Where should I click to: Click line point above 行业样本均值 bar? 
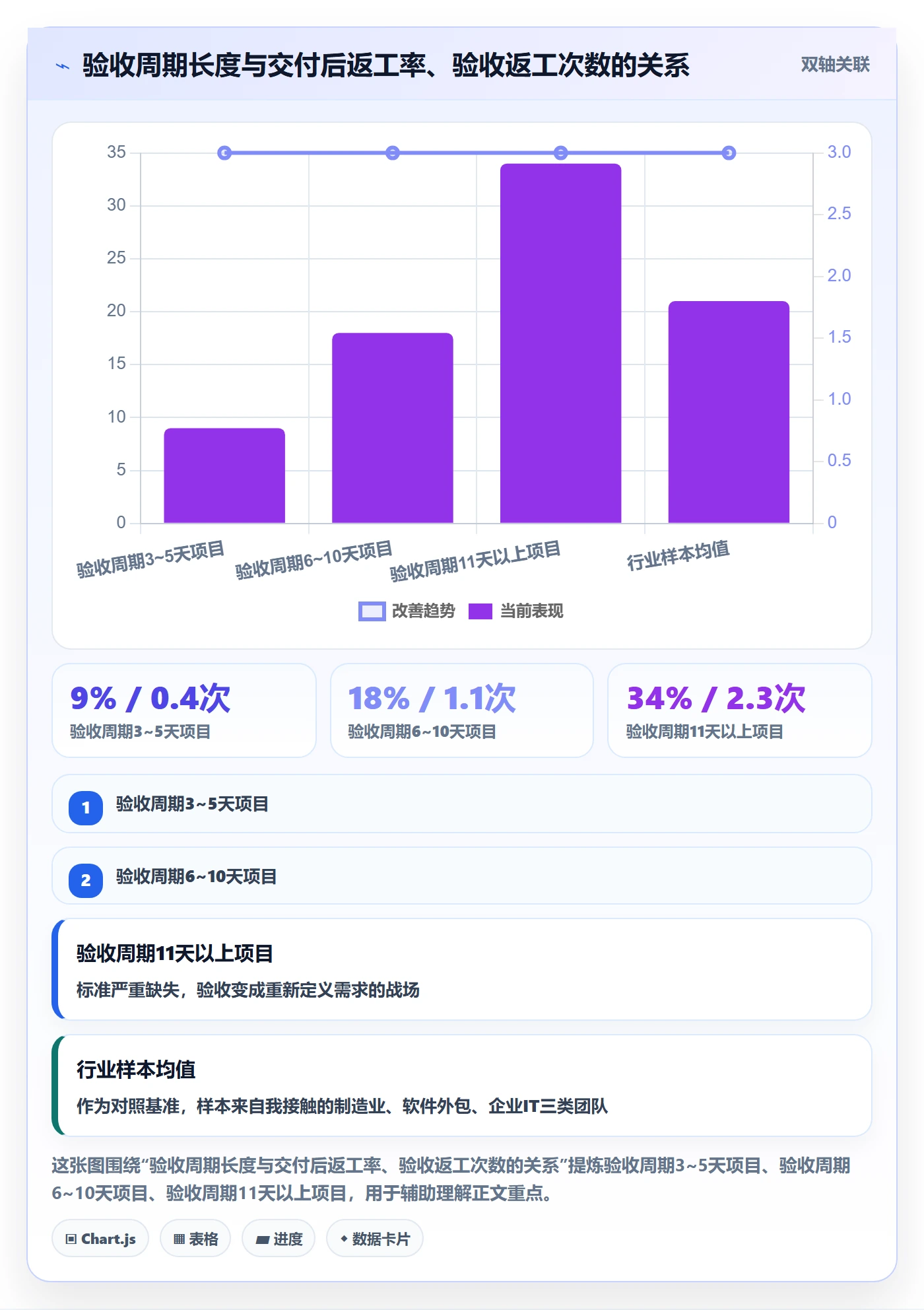(729, 153)
